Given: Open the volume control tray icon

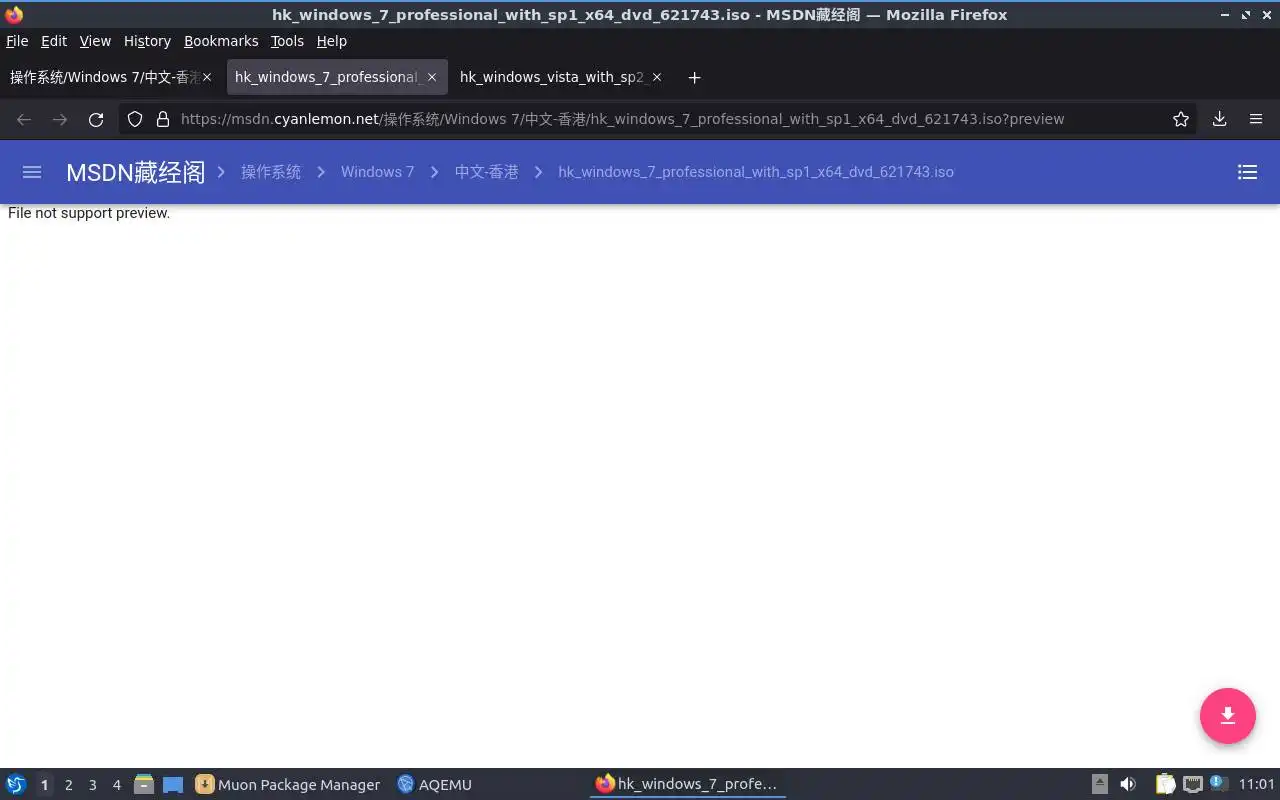Looking at the screenshot, I should (1128, 785).
